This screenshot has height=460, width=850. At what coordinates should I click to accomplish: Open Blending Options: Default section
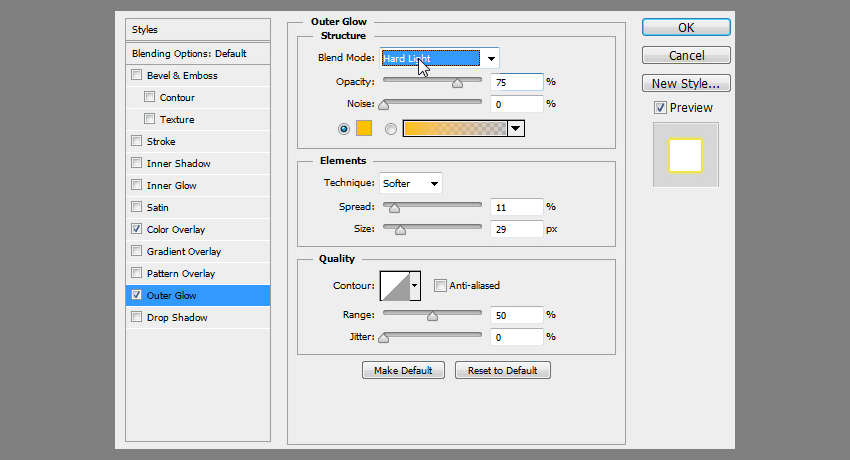189,54
